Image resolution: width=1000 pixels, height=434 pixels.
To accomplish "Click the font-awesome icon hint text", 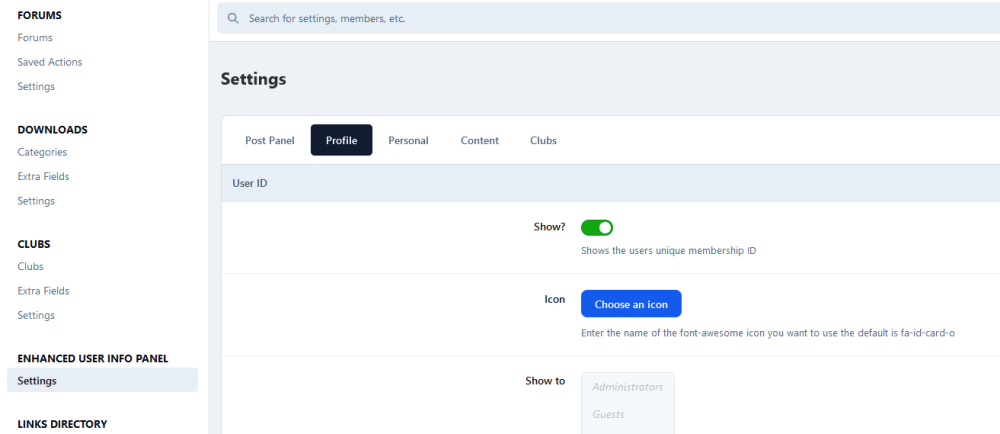I will pos(768,333).
